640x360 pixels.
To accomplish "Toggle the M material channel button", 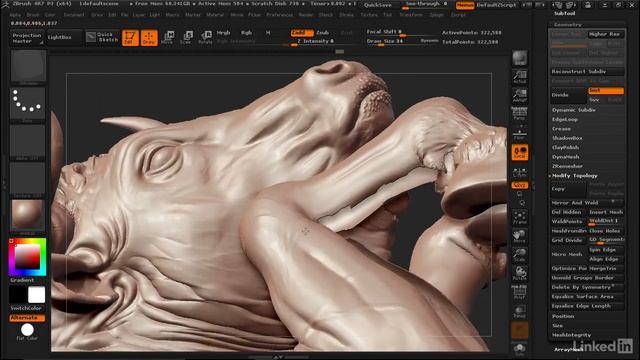I will click(268, 33).
